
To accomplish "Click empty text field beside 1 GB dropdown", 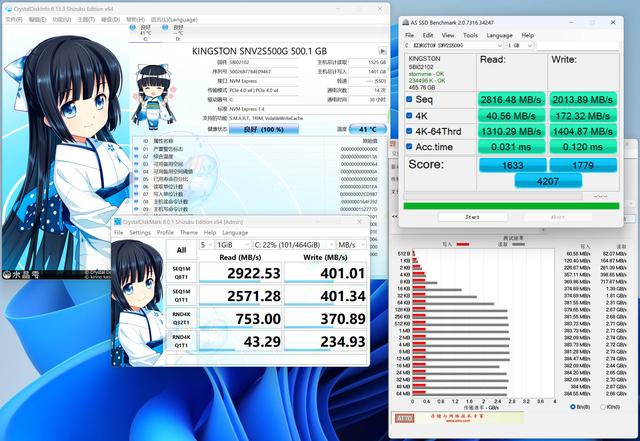I will 577,45.
